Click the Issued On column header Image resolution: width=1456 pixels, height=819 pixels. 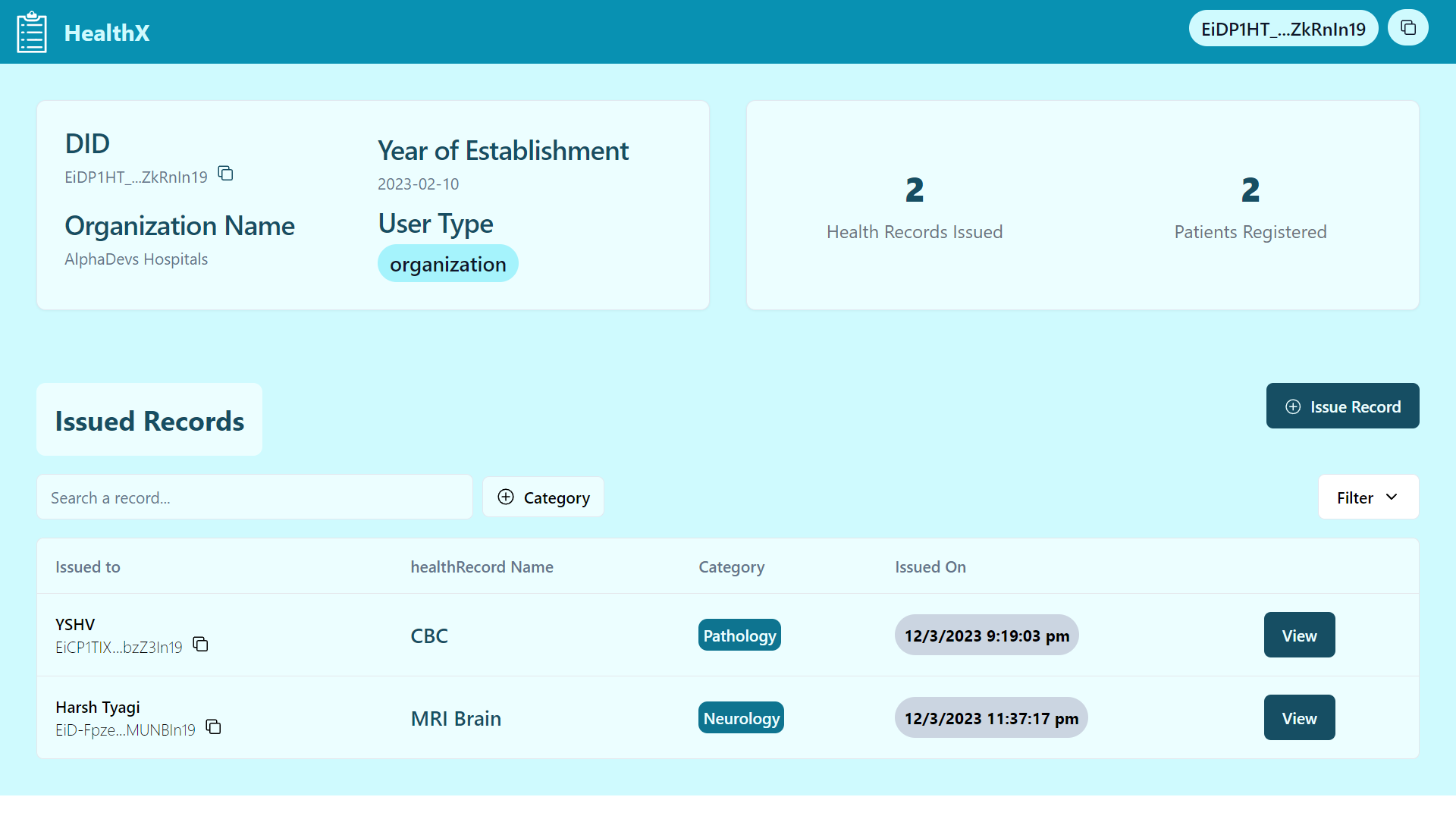point(930,567)
